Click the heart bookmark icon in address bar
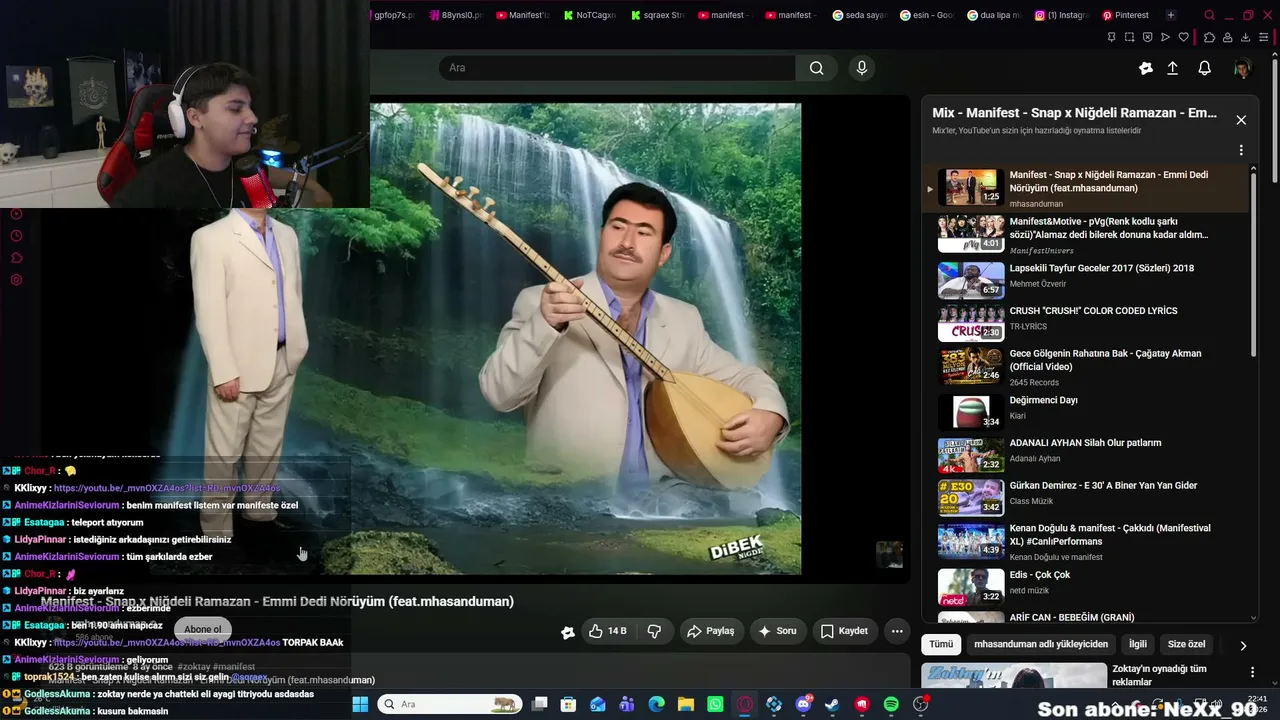Screen dimensions: 1280x720 click(1184, 37)
